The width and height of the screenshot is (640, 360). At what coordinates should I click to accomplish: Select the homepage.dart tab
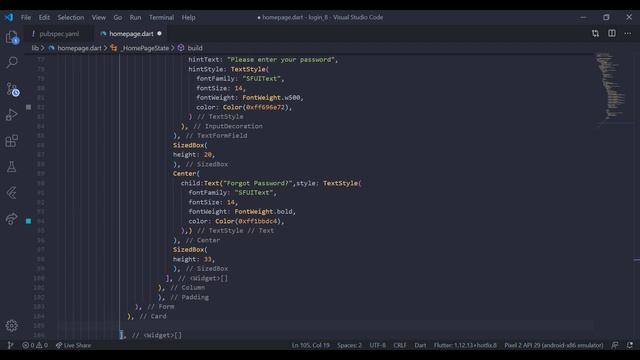pyautogui.click(x=131, y=34)
